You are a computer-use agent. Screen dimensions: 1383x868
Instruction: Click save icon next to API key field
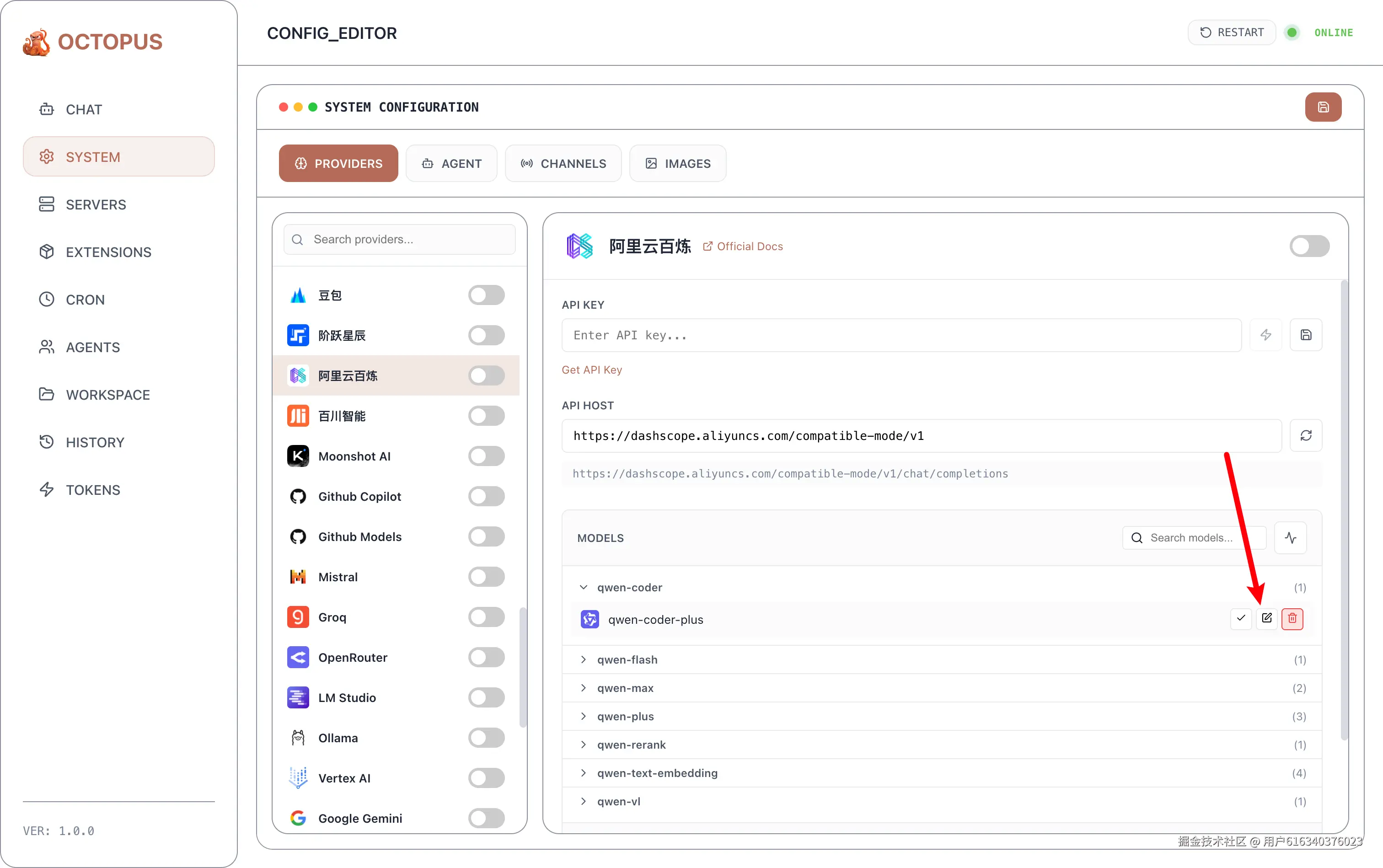click(1306, 335)
